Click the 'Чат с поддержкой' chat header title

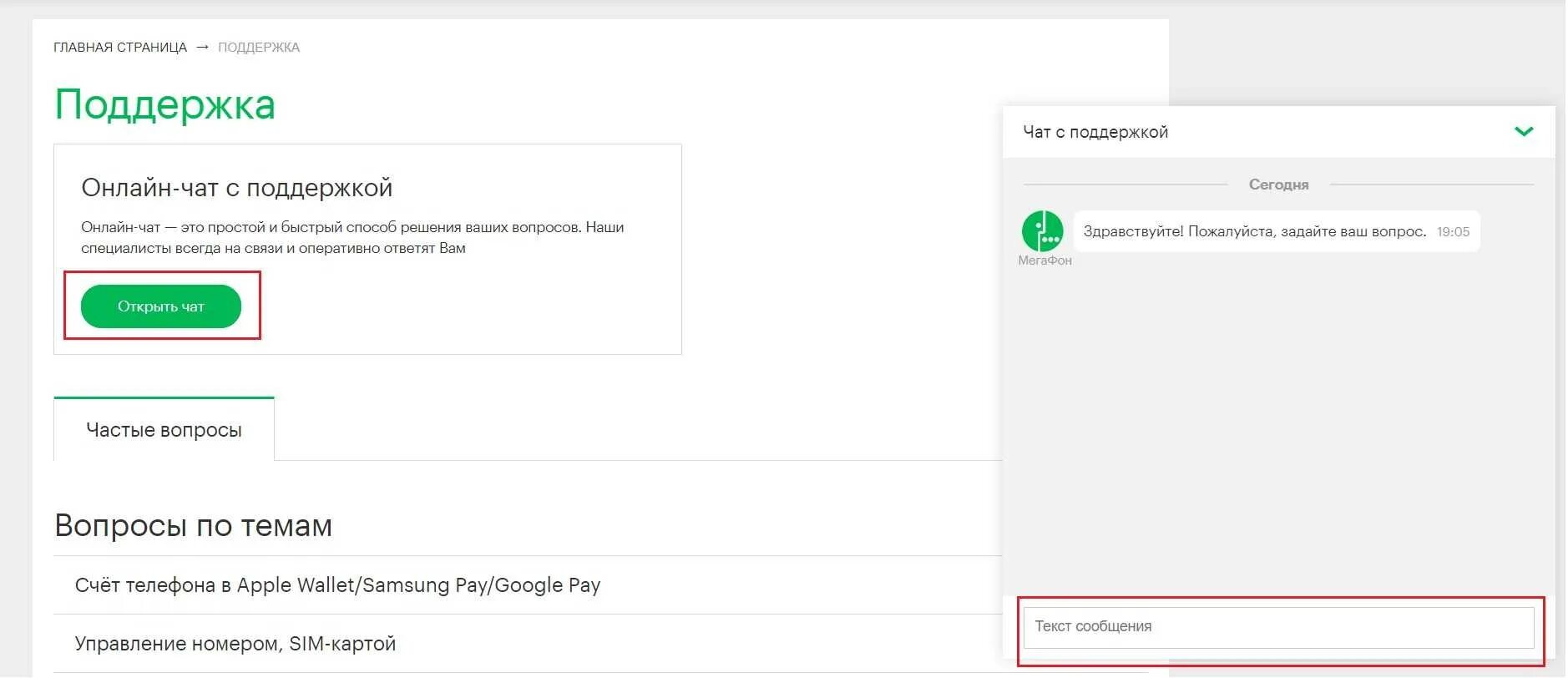[x=1095, y=132]
